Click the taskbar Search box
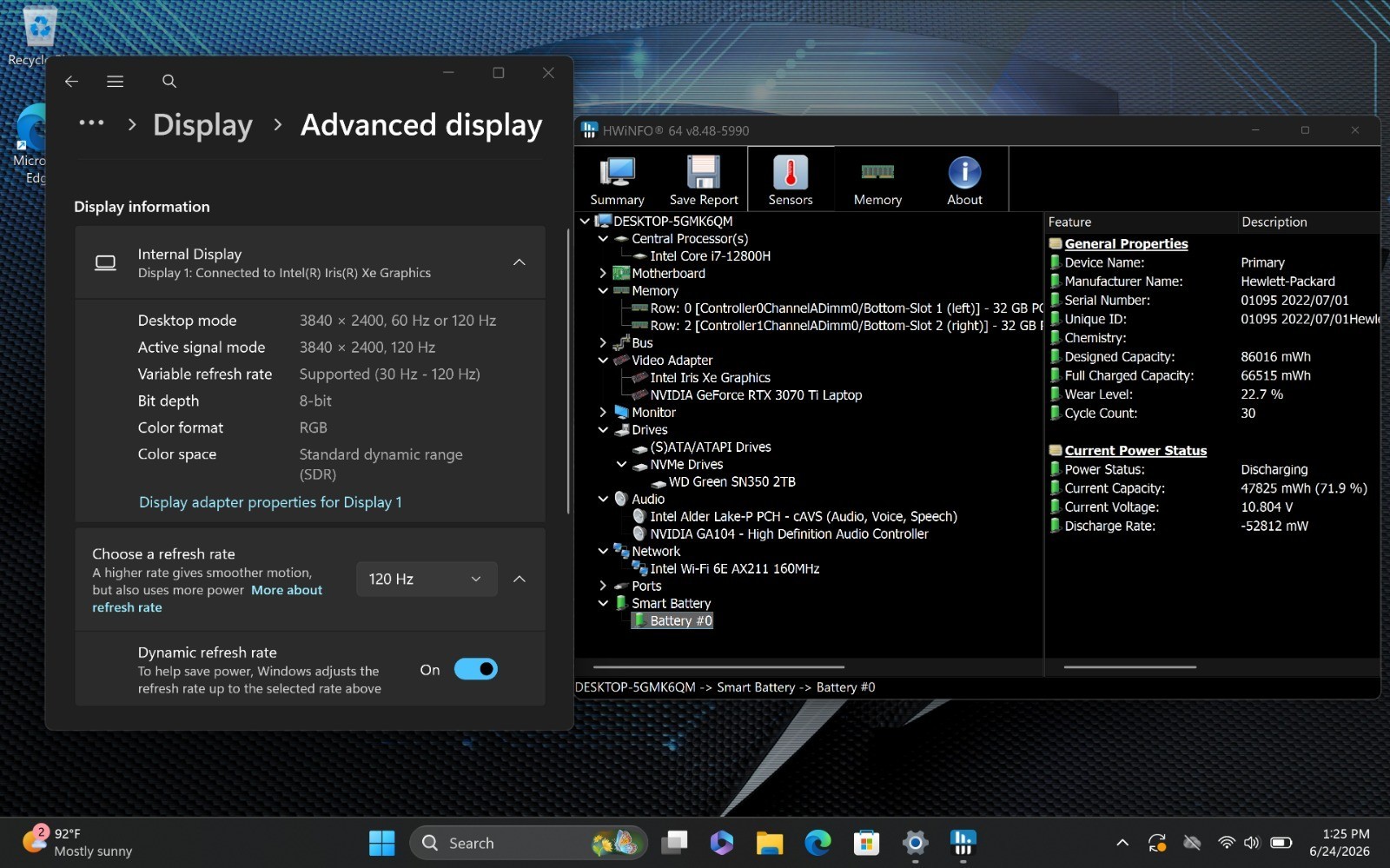This screenshot has height=868, width=1390. (528, 843)
